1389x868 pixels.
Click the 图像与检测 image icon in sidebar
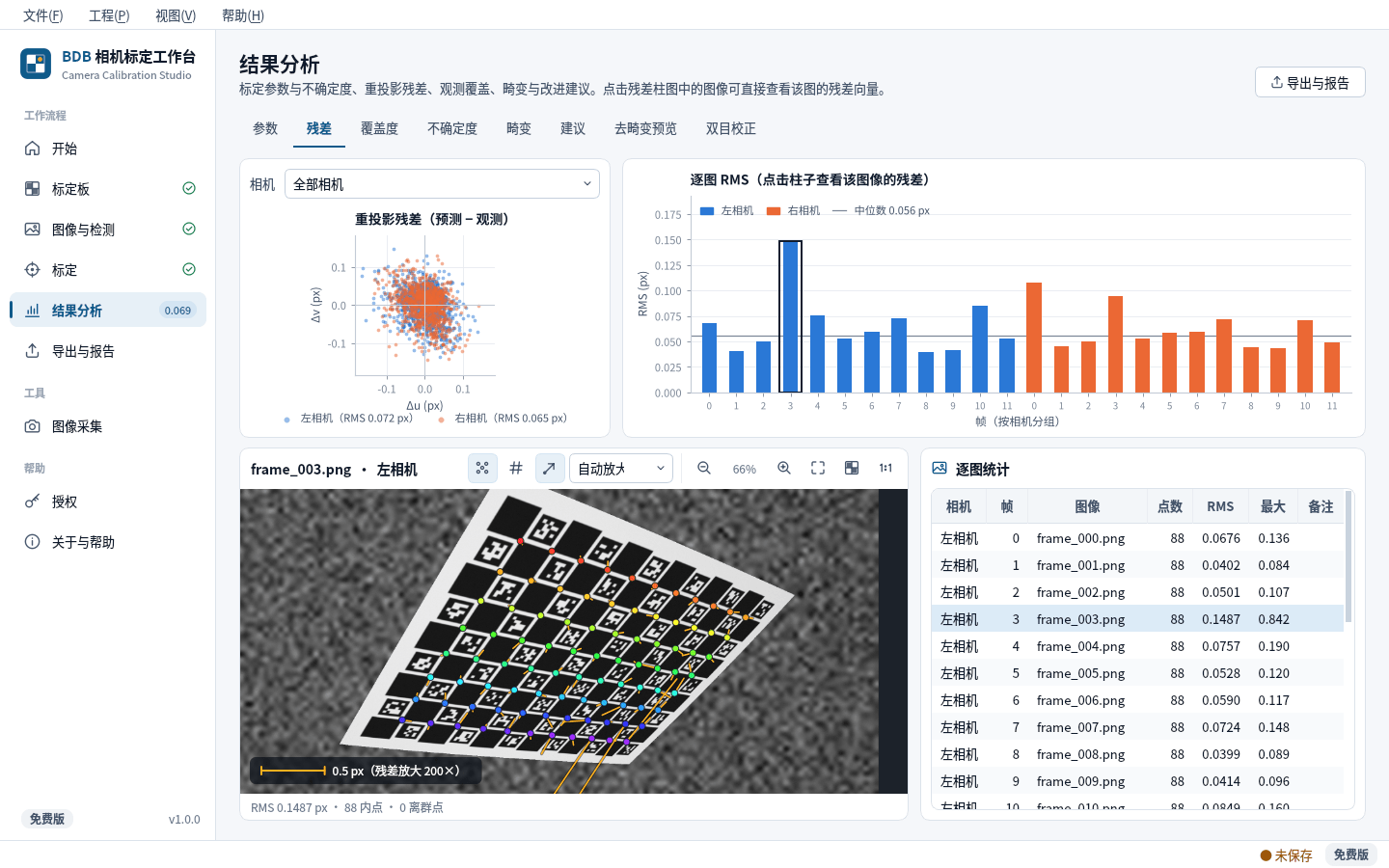(32, 230)
